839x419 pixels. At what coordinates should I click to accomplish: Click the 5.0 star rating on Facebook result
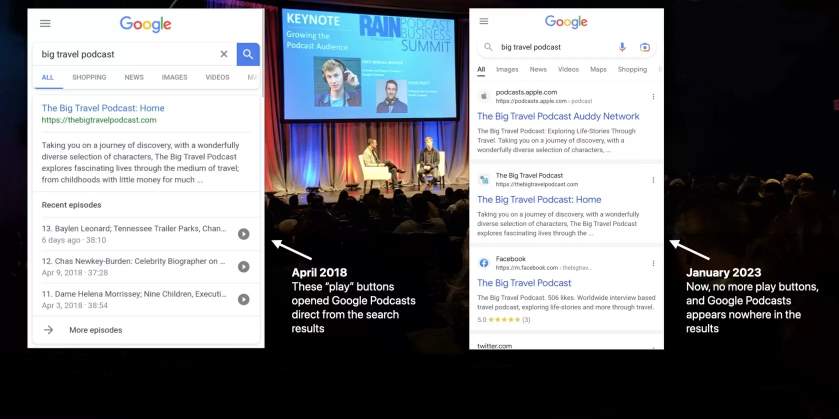click(504, 319)
